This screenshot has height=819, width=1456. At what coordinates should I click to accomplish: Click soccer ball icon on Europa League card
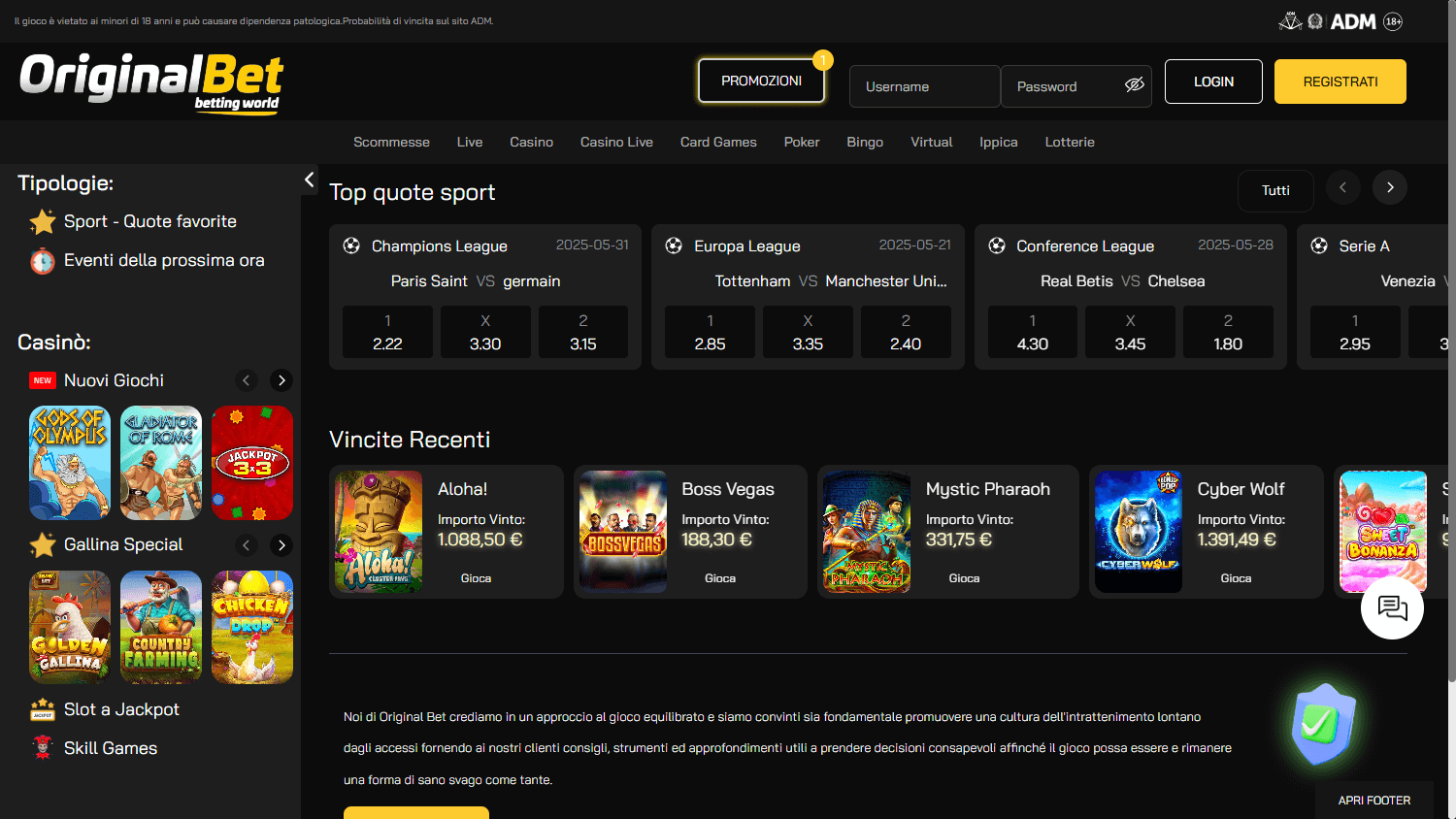click(674, 246)
